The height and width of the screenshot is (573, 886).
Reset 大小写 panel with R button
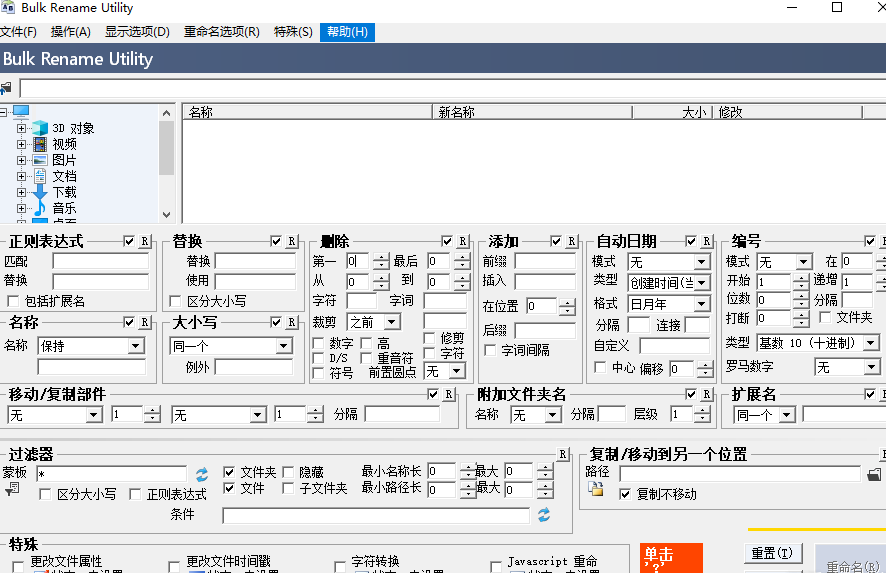coord(292,322)
